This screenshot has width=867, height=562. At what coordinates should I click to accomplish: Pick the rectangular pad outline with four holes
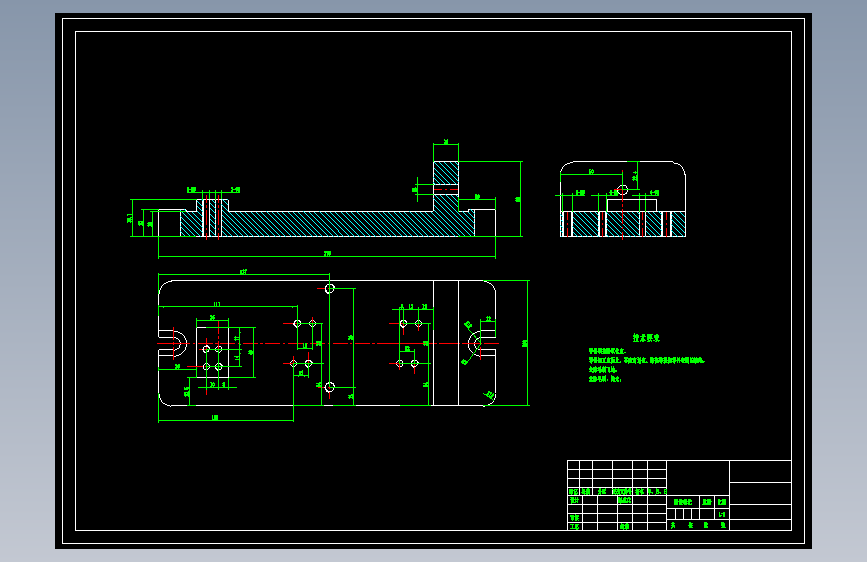point(212,352)
